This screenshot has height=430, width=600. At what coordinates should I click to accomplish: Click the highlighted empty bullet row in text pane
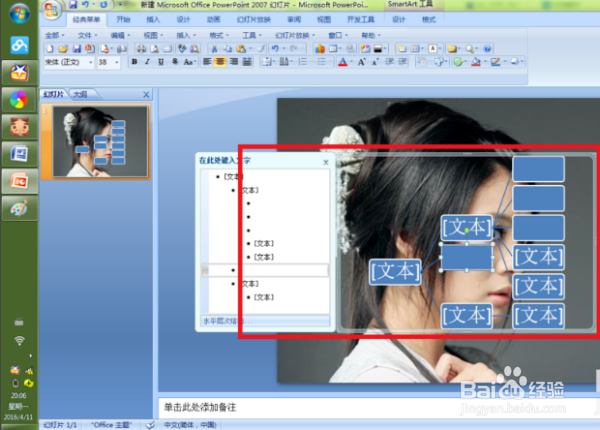pyautogui.click(x=265, y=270)
